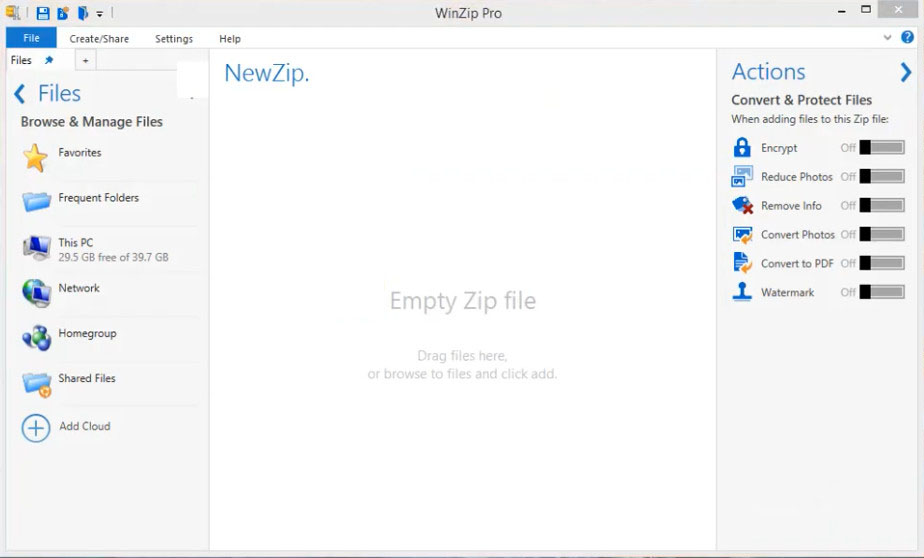This screenshot has height=558, width=924.
Task: Click the Actions pane heading
Action: 768,72
